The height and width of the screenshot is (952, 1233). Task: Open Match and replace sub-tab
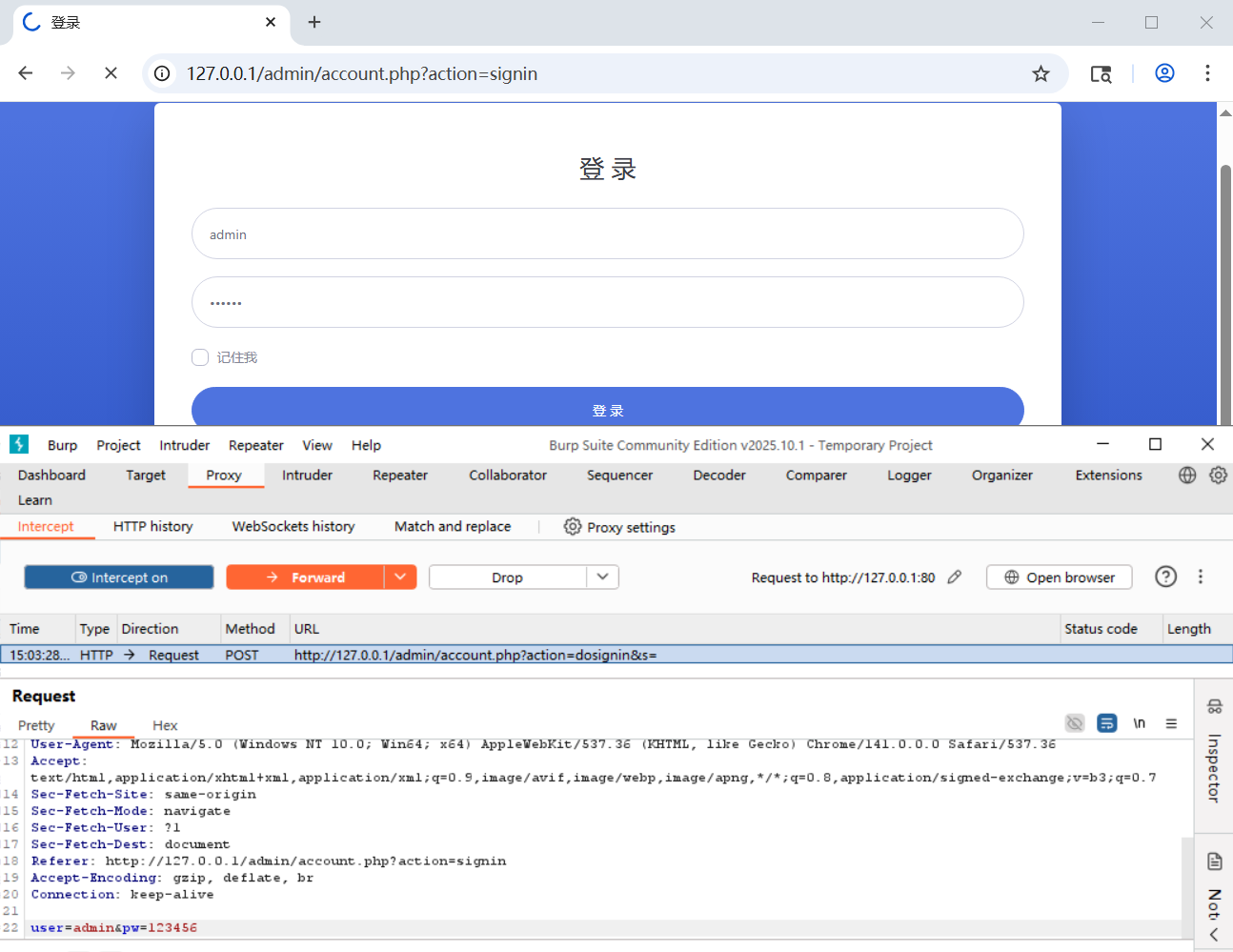tap(453, 526)
